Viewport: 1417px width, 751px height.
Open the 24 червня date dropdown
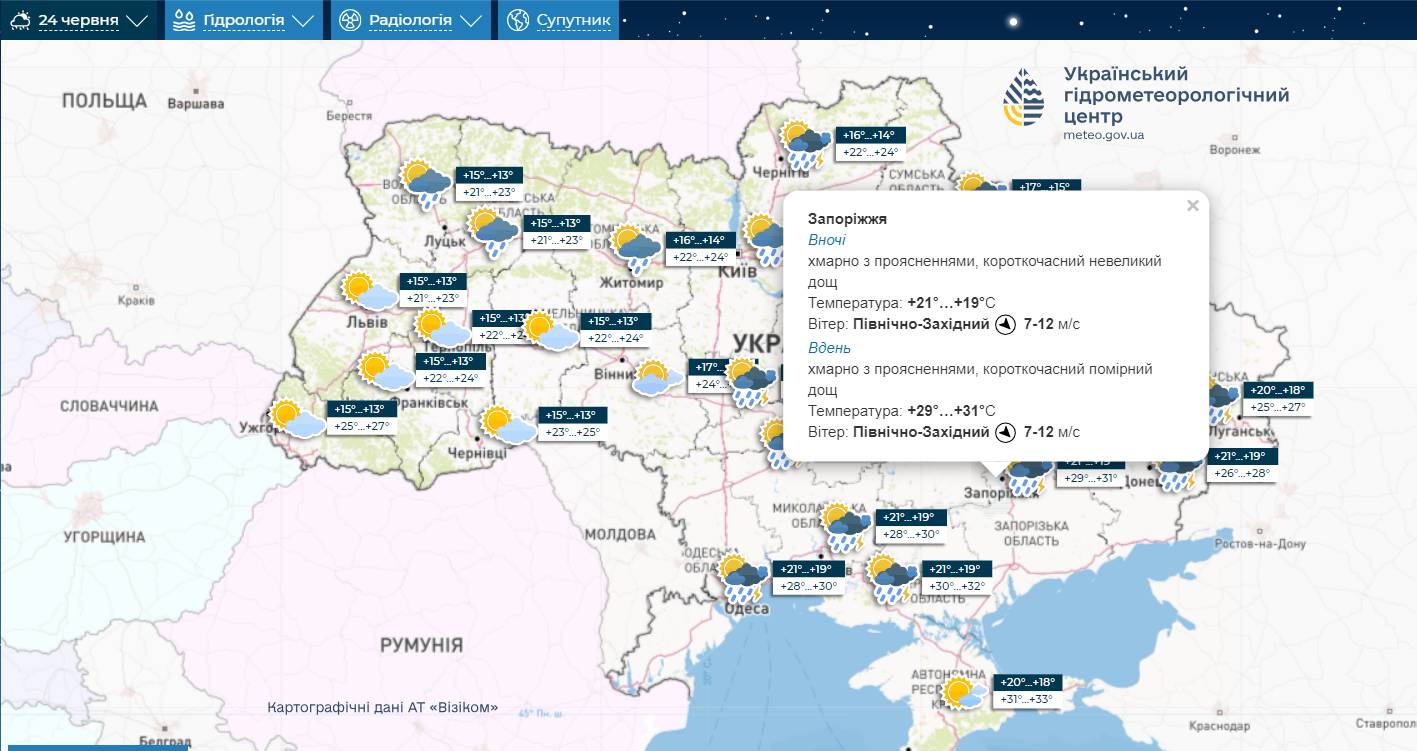(79, 20)
